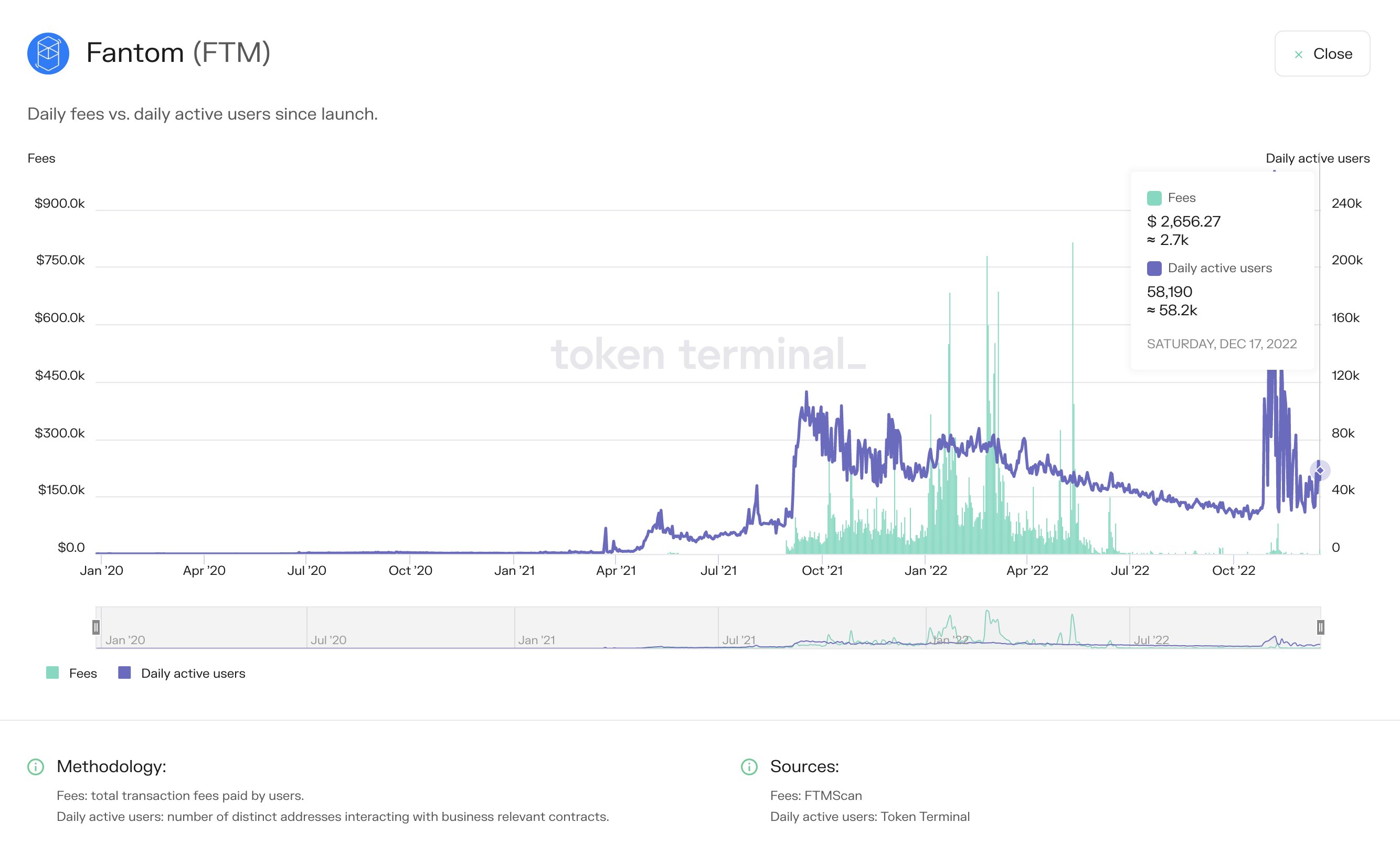Select the Fees axis label
The width and height of the screenshot is (1400, 855).
(41, 158)
